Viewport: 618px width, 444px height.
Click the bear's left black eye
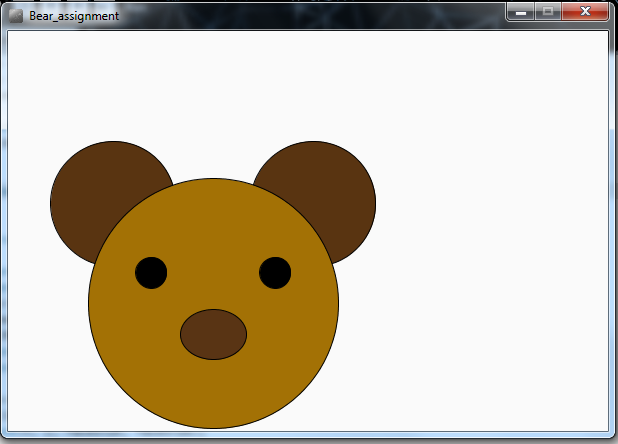tap(151, 272)
